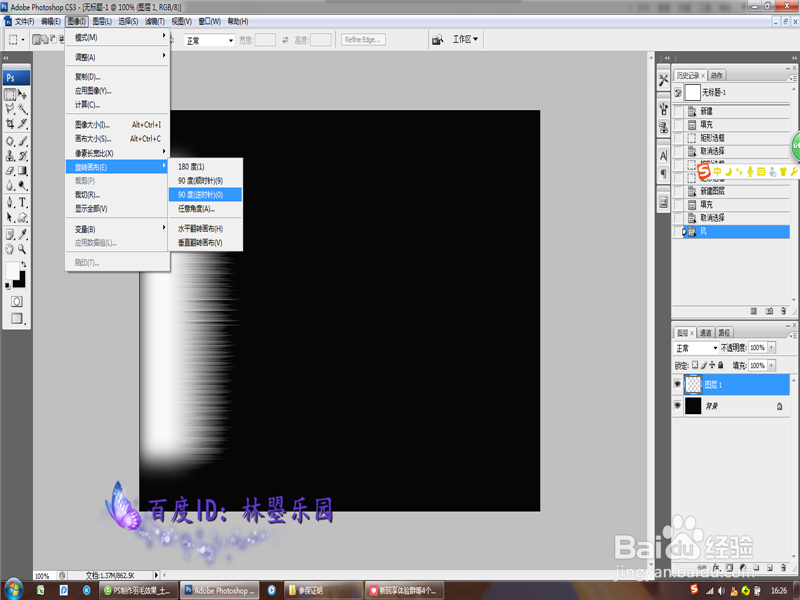Toggle lock all for layer
The height and width of the screenshot is (600, 800).
click(720, 365)
